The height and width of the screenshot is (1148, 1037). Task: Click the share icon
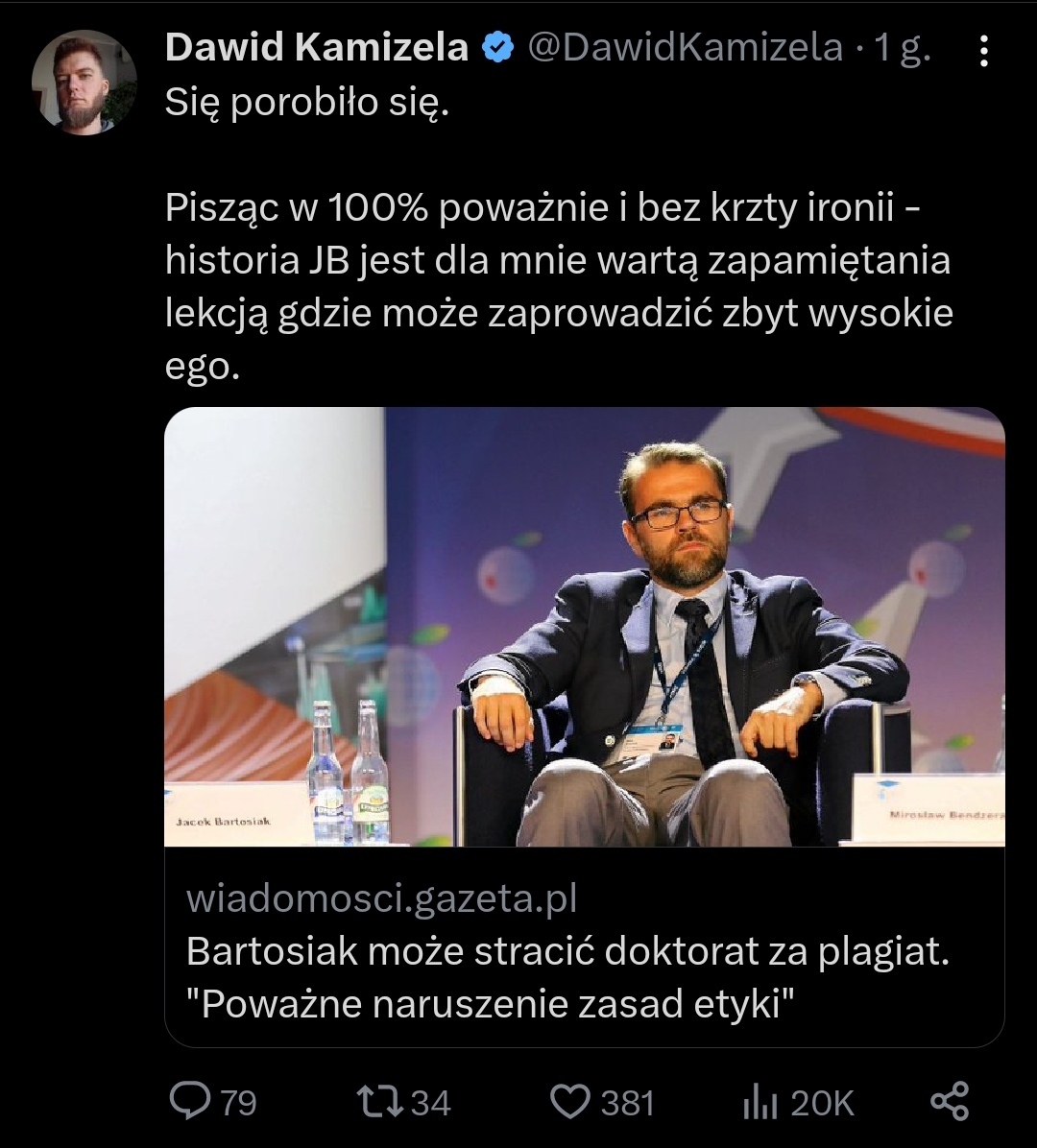point(950,1101)
